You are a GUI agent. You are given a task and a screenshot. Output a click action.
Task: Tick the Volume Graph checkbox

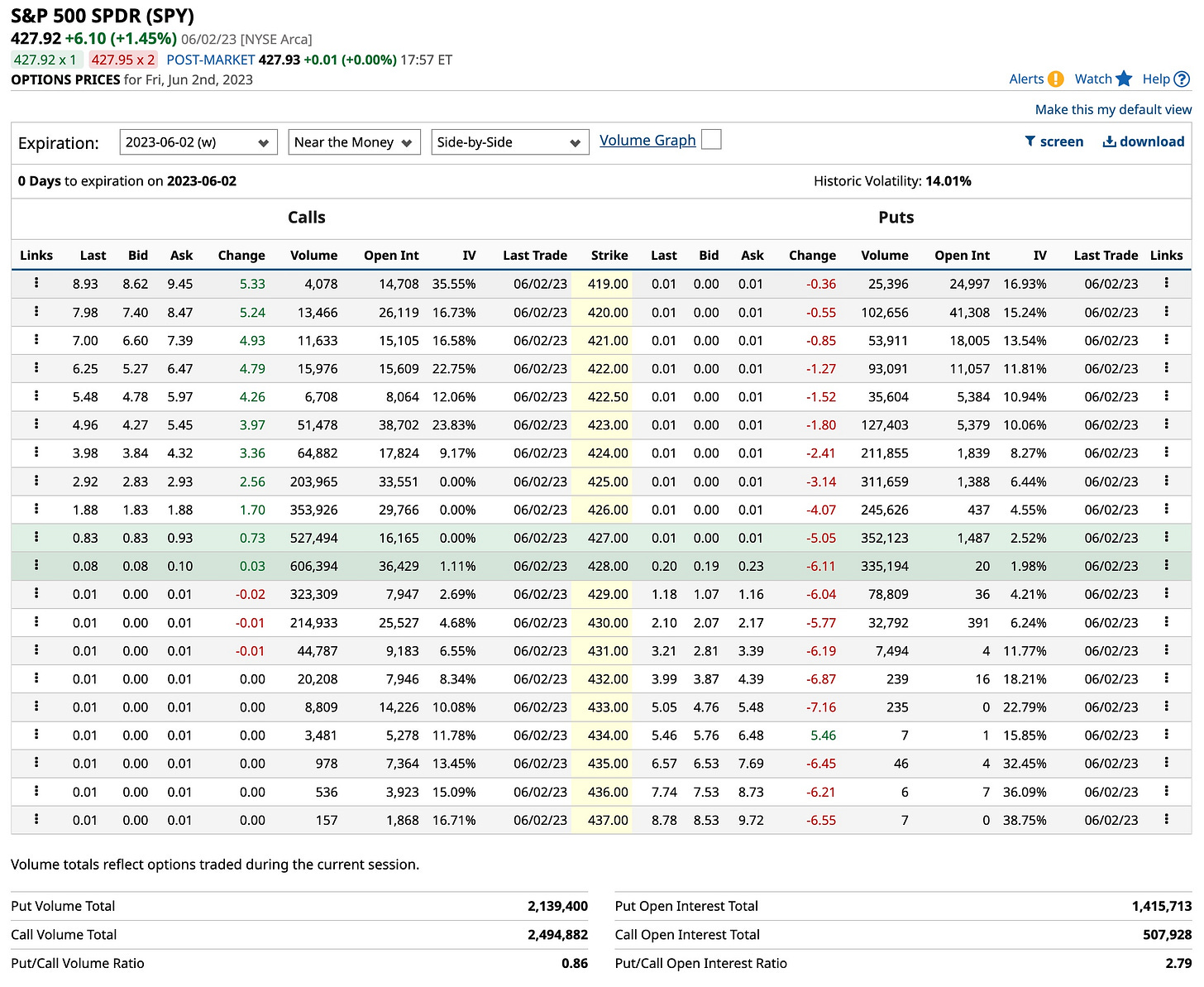click(711, 140)
